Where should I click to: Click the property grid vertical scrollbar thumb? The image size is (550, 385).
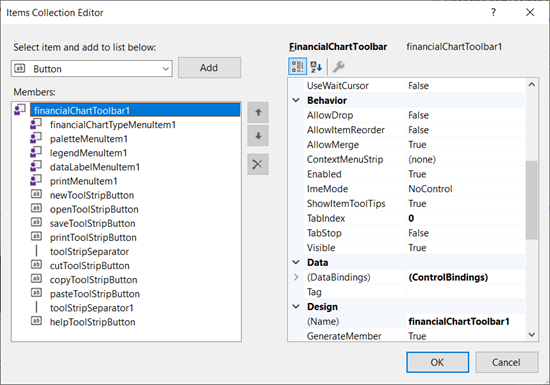(532, 200)
